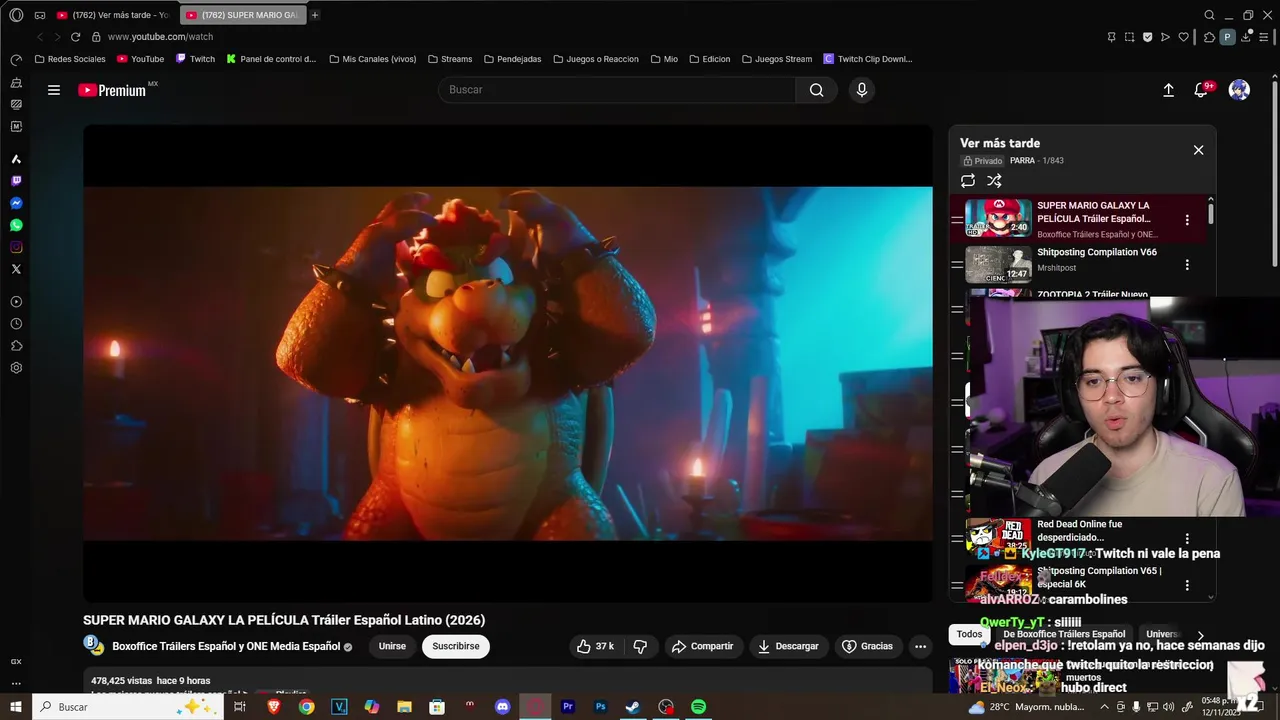The image size is (1280, 720).
Task: Open the YouTube guide hamburger menu
Action: [54, 90]
